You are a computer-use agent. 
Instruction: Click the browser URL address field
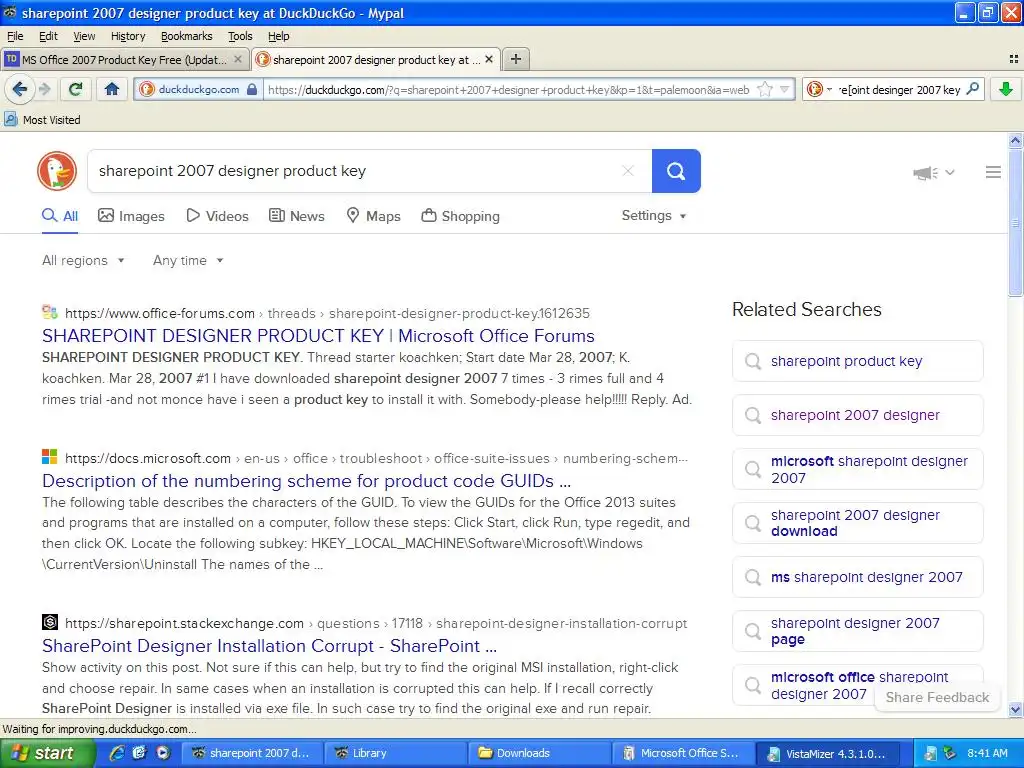508,89
